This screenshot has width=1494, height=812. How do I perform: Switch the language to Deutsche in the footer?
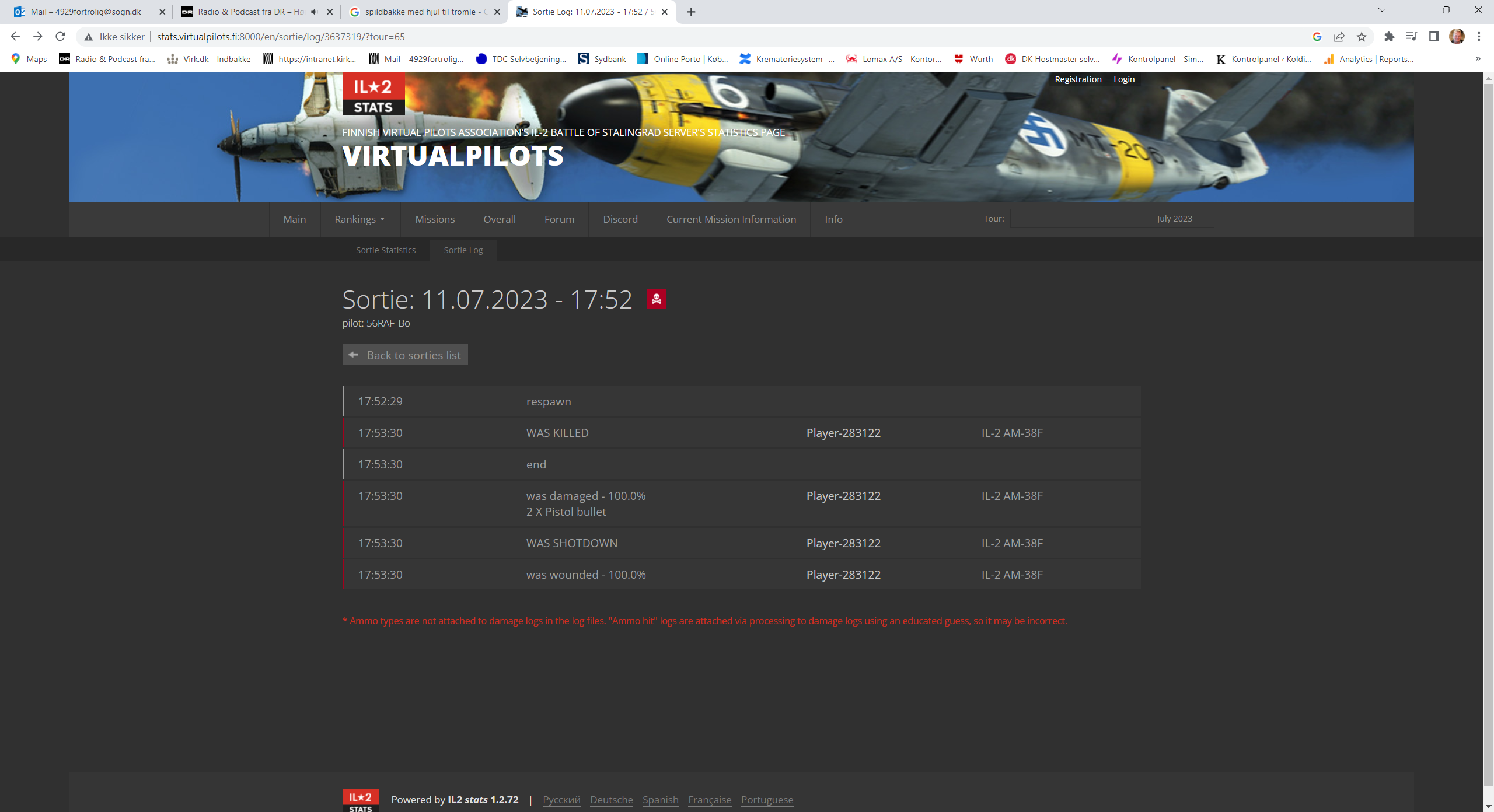611,800
